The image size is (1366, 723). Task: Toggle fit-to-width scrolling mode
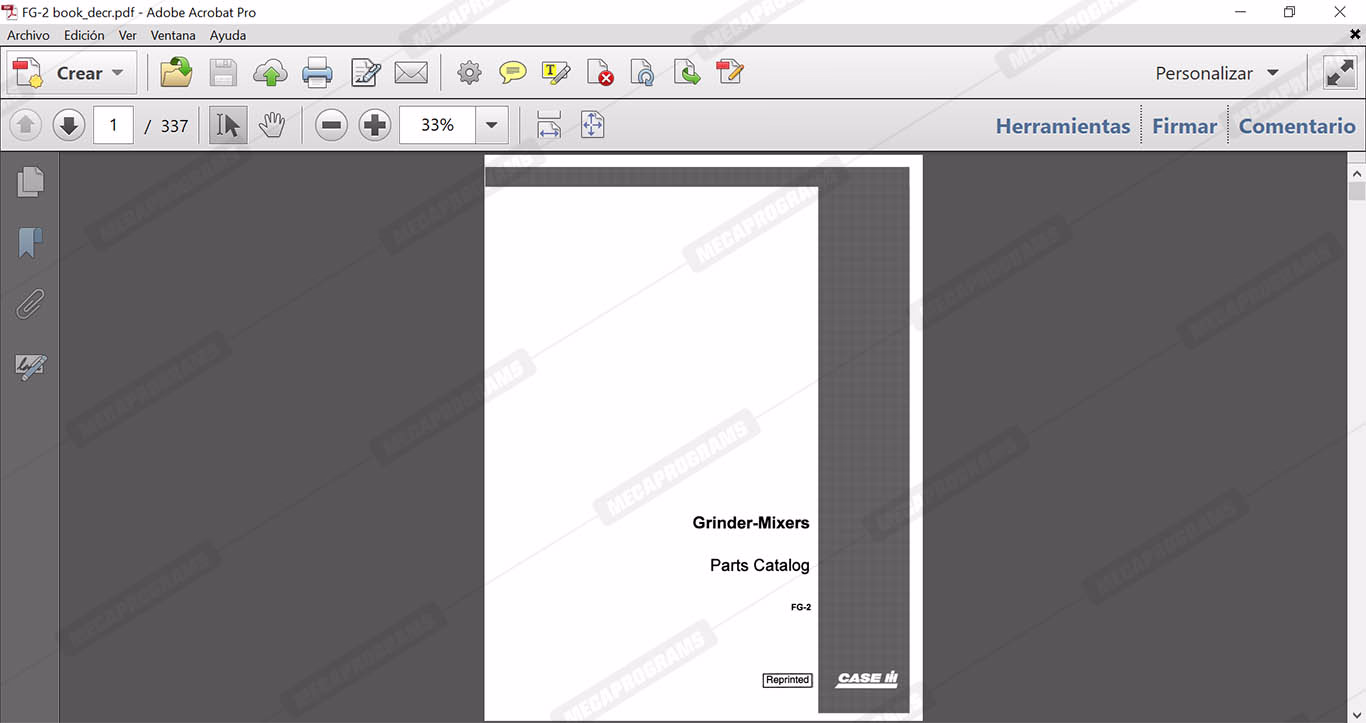pos(548,125)
